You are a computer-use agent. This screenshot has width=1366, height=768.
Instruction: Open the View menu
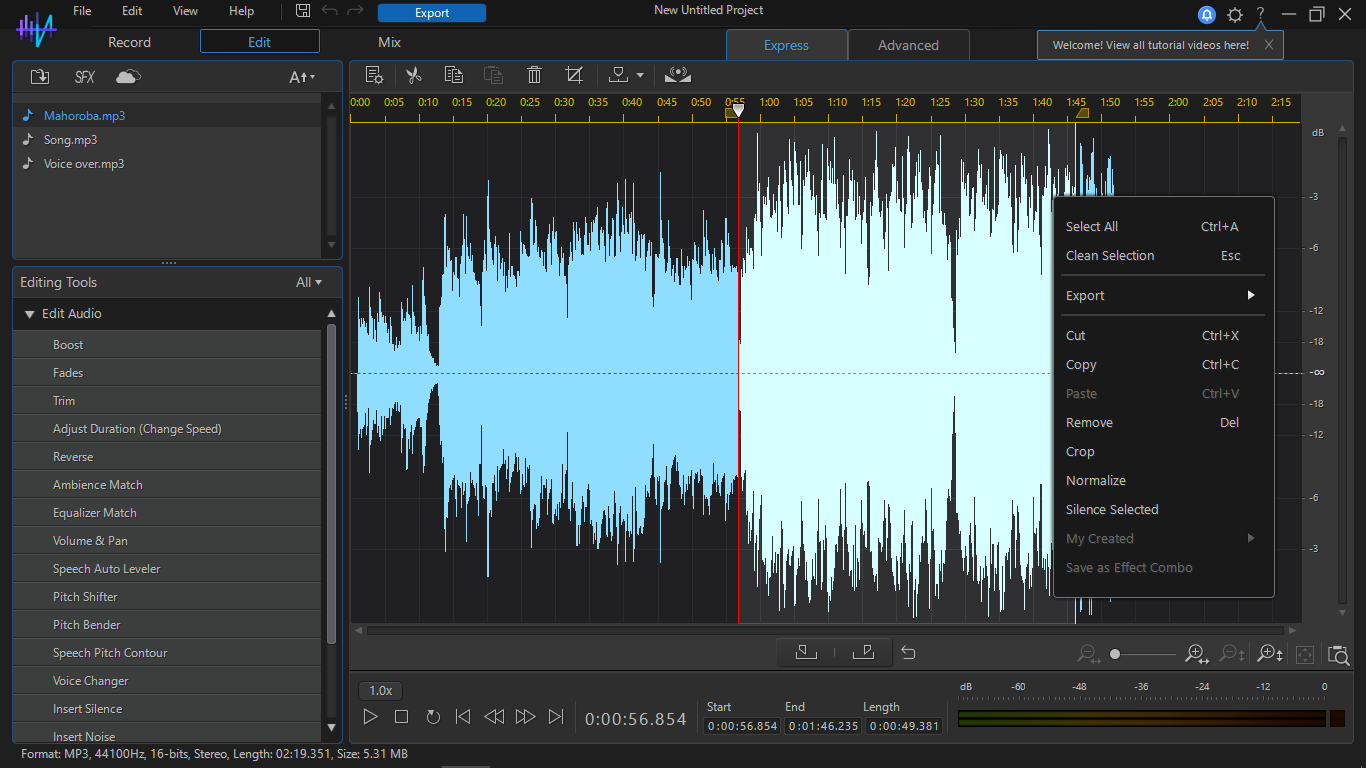(185, 11)
